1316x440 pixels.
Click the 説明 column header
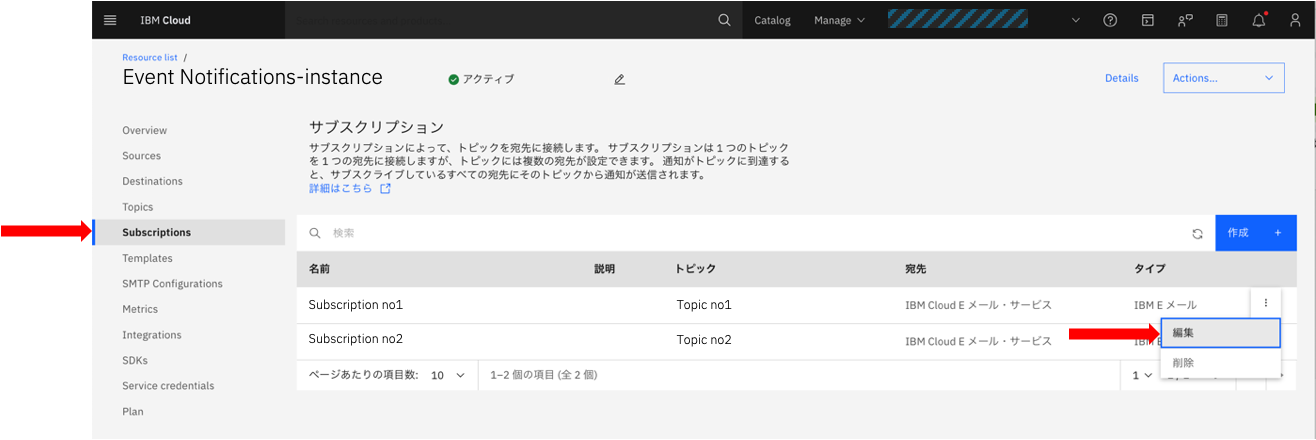point(605,269)
